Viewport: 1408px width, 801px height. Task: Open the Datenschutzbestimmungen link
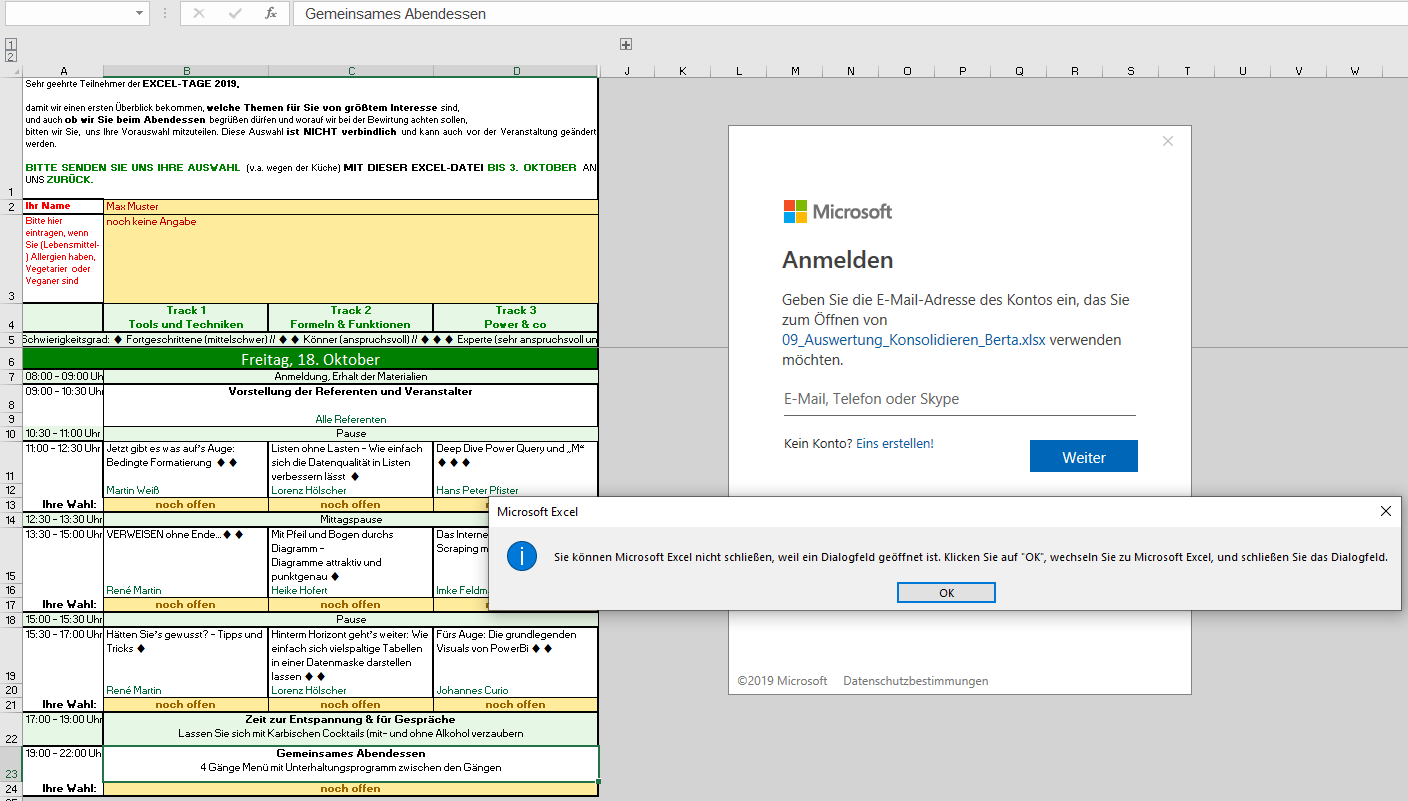916,681
